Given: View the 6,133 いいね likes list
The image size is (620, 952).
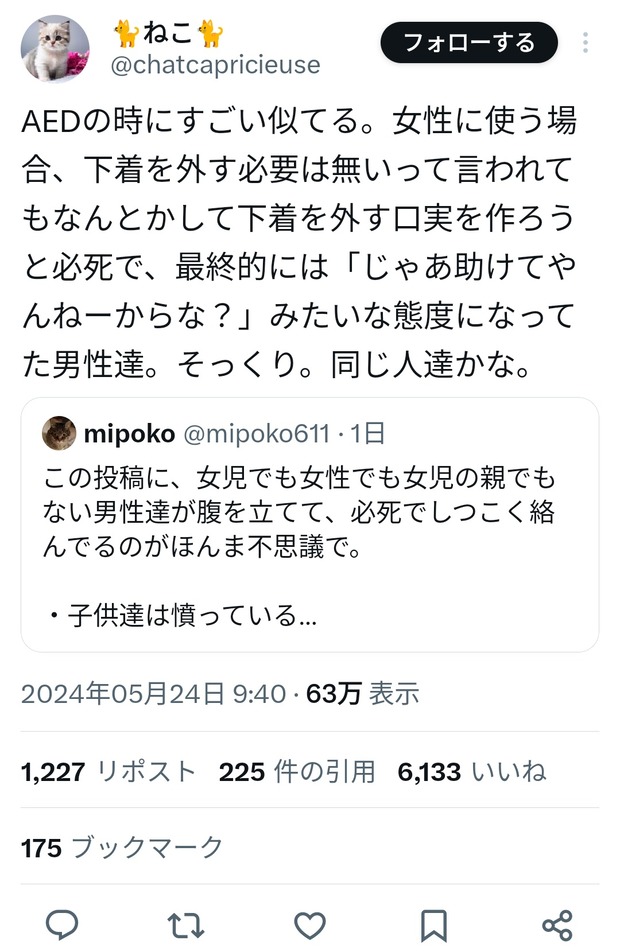Looking at the screenshot, I should pos(472,771).
